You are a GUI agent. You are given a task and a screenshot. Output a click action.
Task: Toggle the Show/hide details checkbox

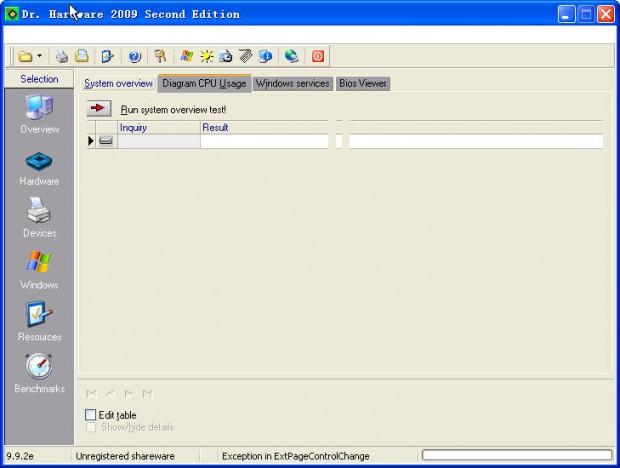(x=91, y=427)
